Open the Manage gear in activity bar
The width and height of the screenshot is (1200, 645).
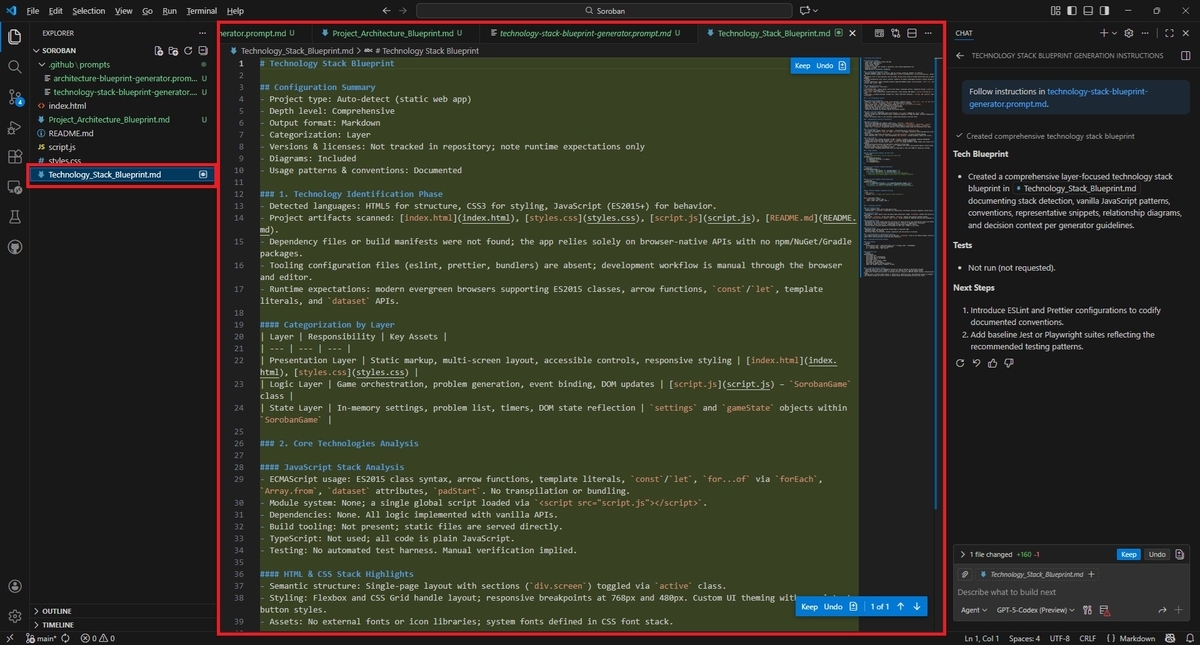(14, 616)
